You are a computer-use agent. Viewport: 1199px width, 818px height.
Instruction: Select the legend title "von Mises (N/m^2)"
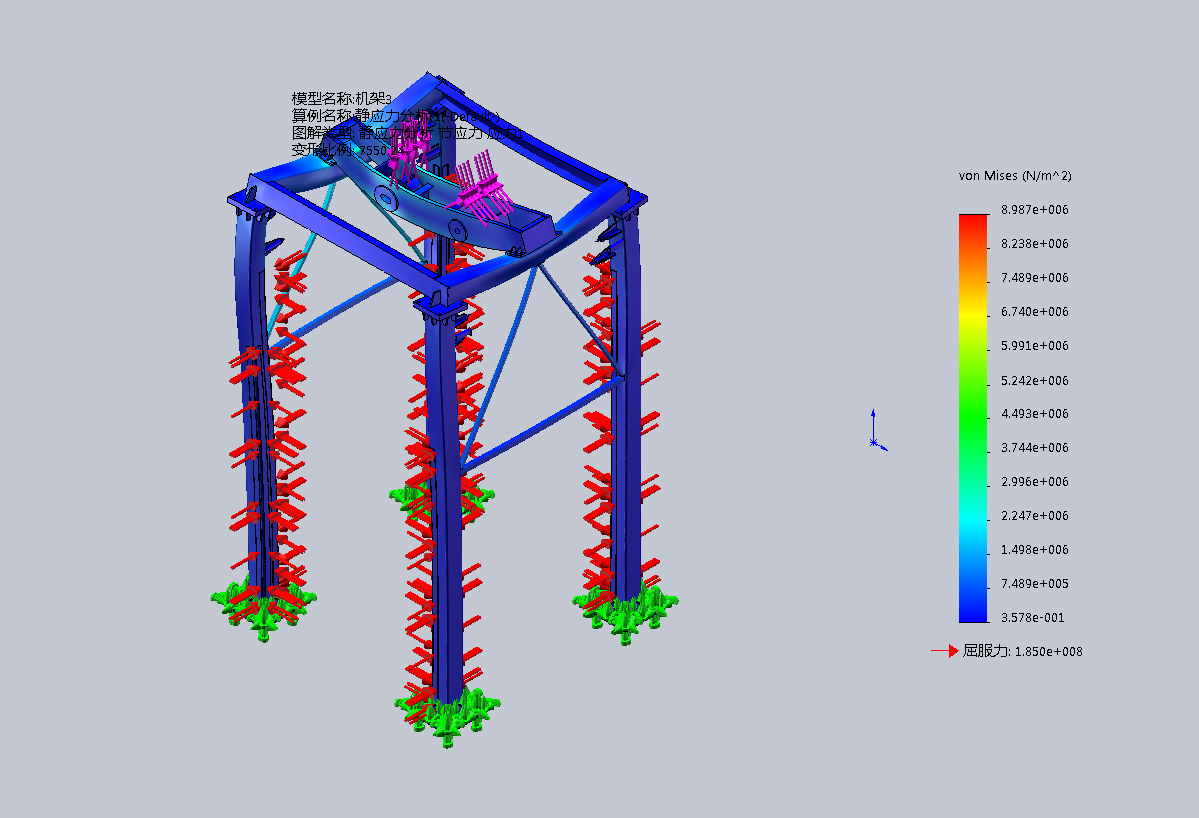pyautogui.click(x=1015, y=176)
